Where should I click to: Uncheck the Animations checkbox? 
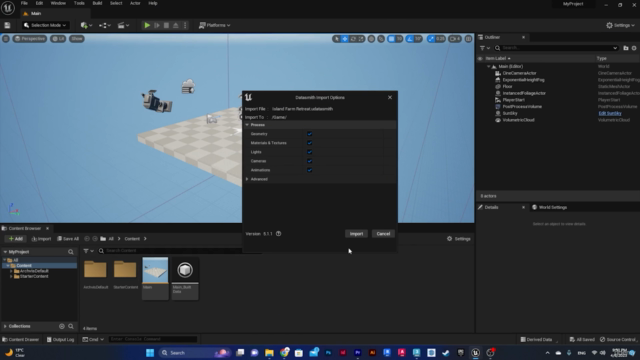click(309, 170)
